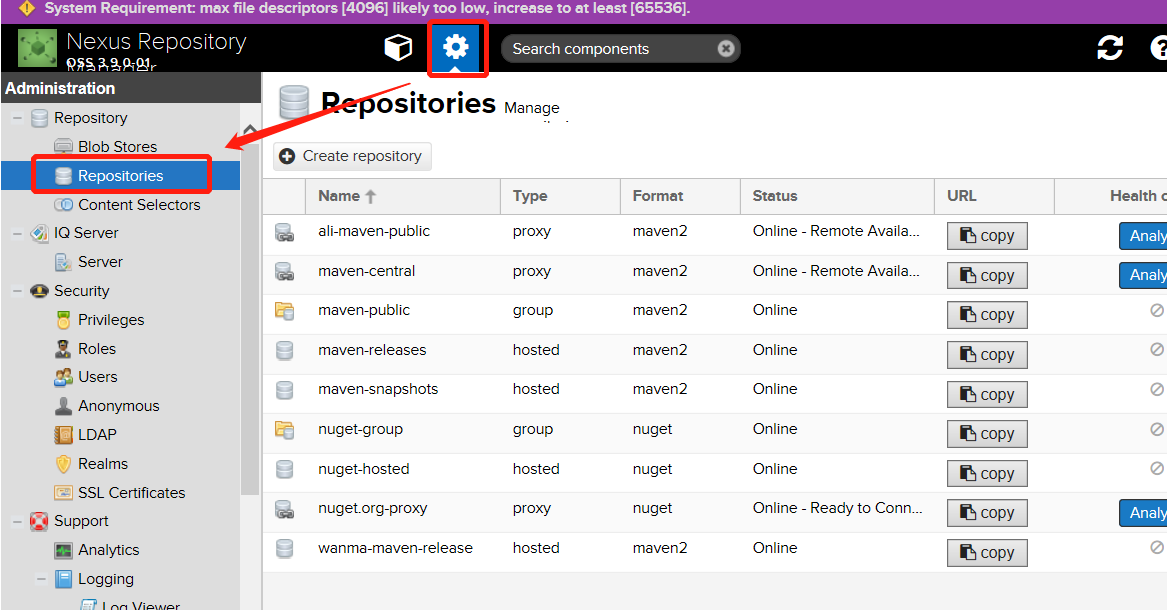1167x610 pixels.
Task: Open Analytics under Support
Action: click(x=109, y=550)
